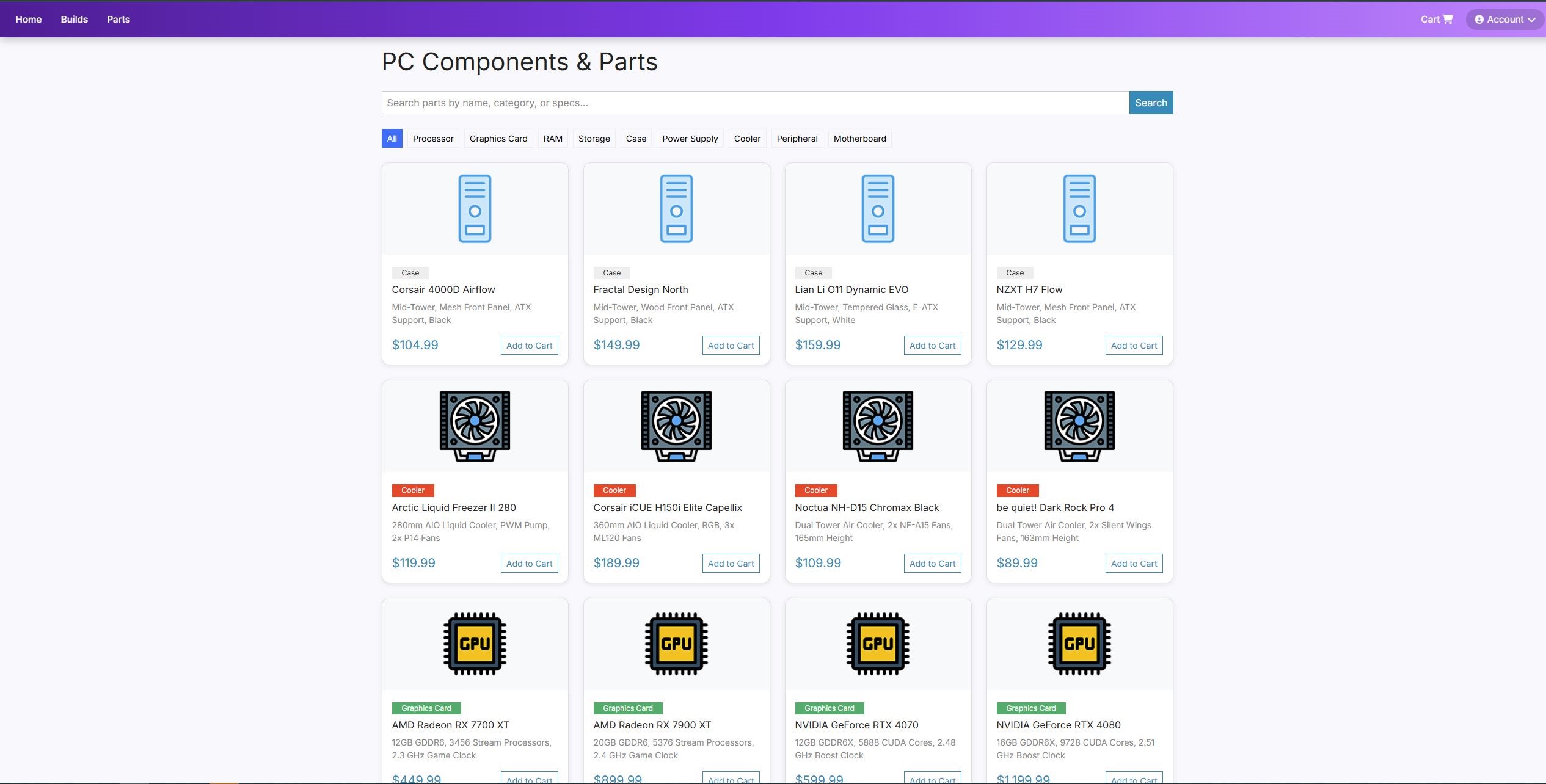
Task: Select the Processor category filter
Action: tap(432, 139)
